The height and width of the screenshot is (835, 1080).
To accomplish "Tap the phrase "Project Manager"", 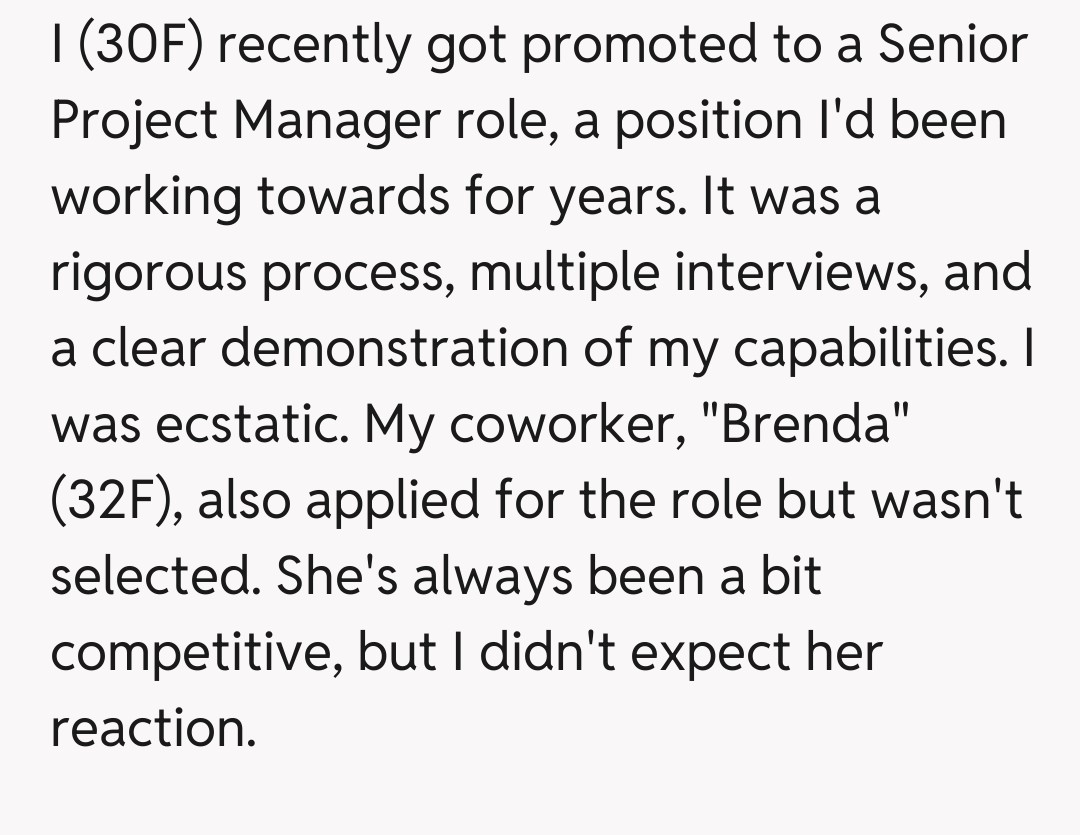I will (x=245, y=122).
